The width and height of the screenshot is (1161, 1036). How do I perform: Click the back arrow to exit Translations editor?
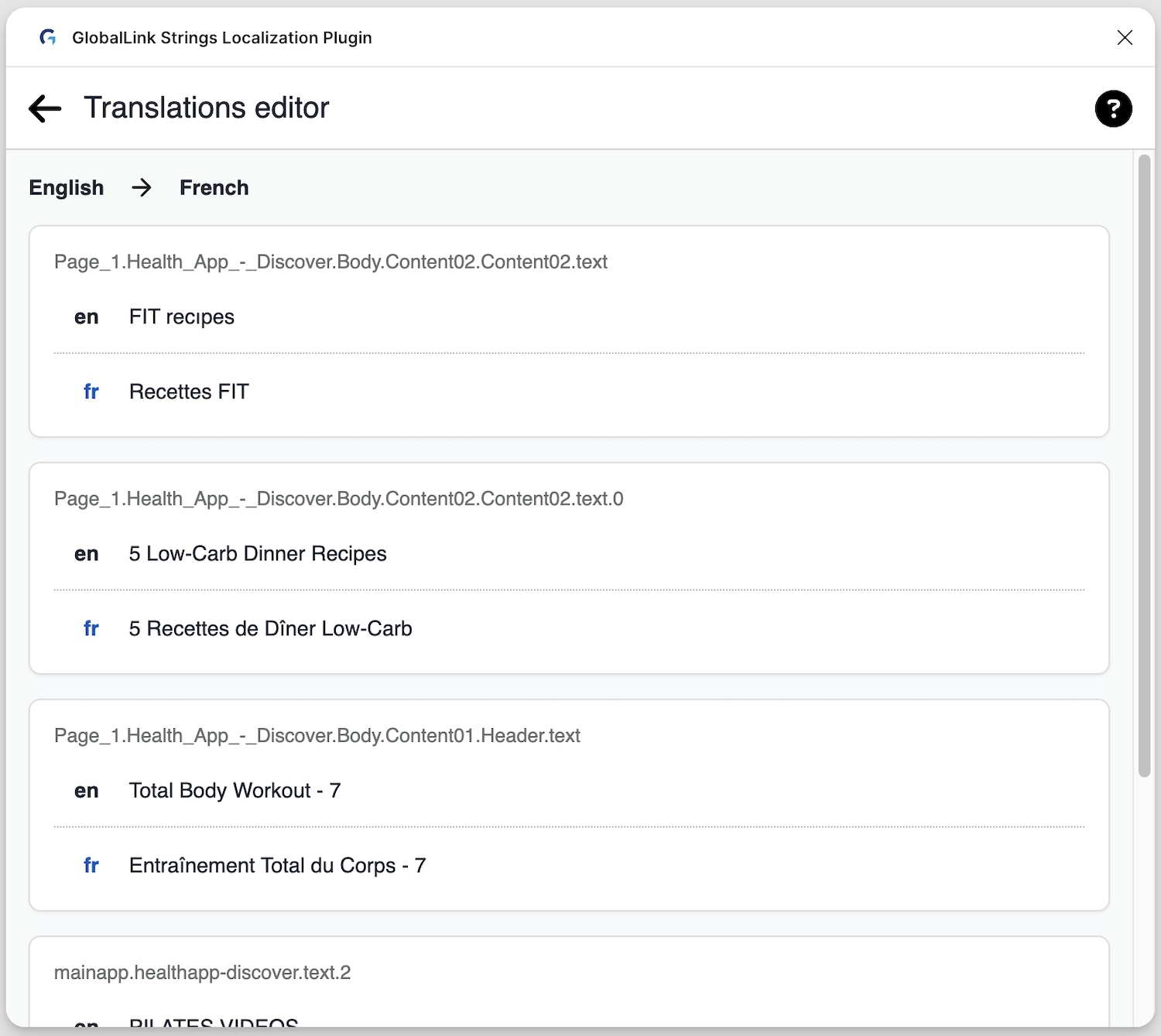[x=44, y=108]
